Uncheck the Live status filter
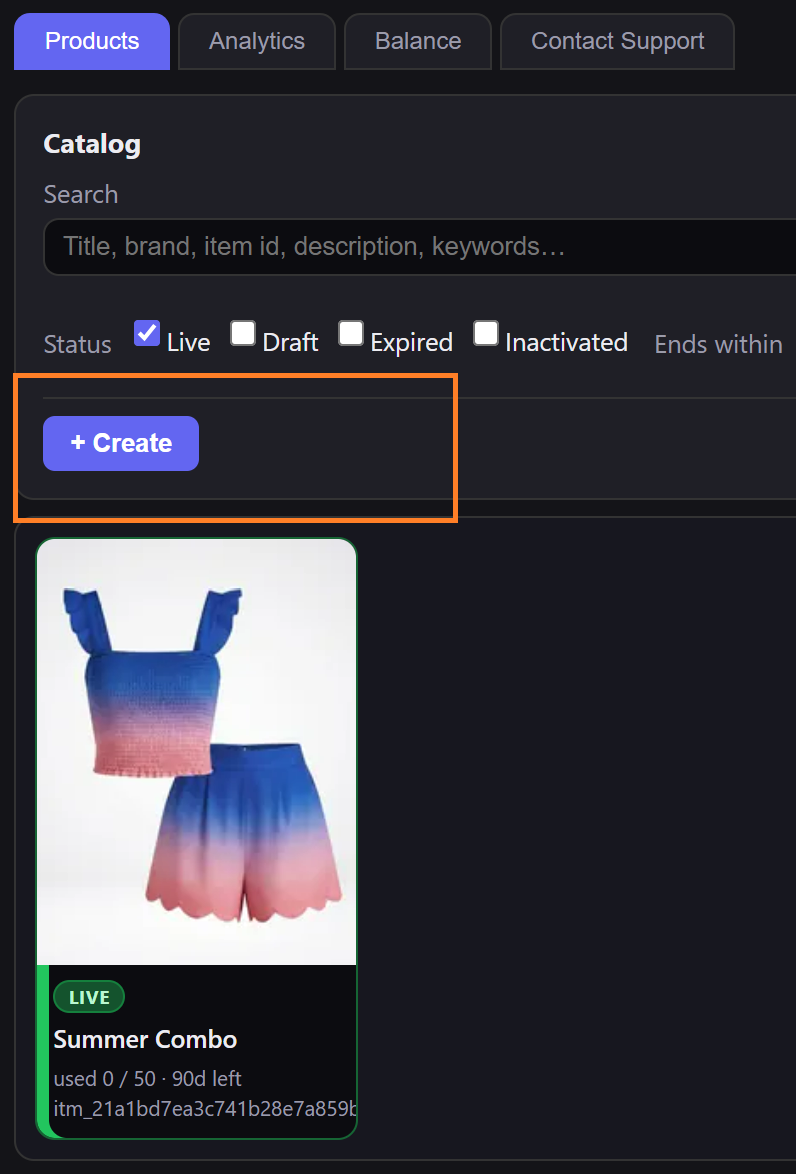The image size is (796, 1174). coord(147,333)
